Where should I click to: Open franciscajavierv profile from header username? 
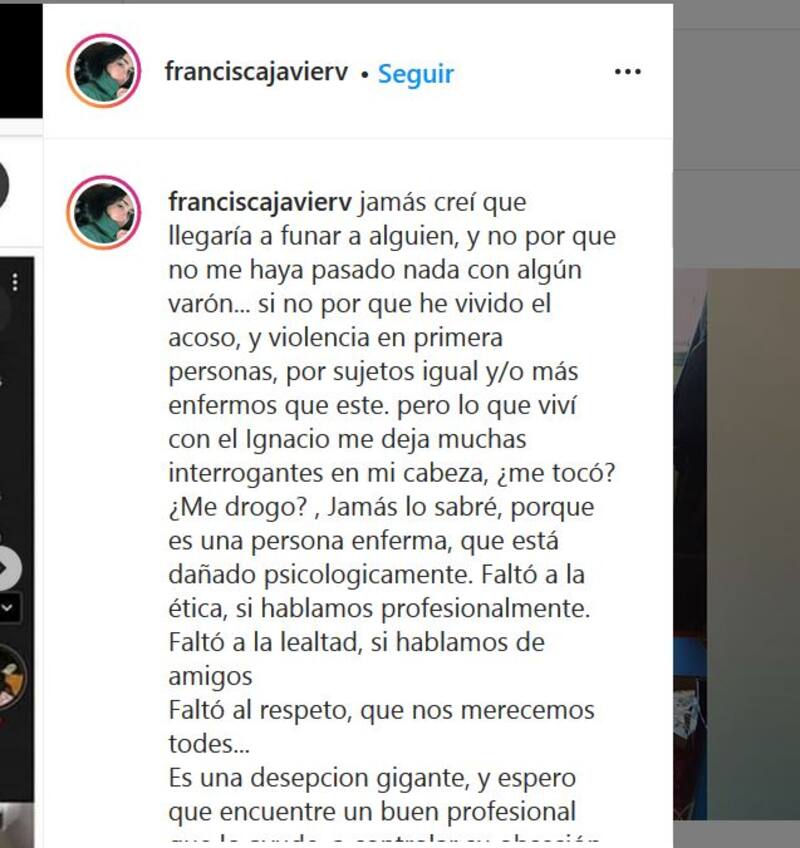click(x=256, y=72)
